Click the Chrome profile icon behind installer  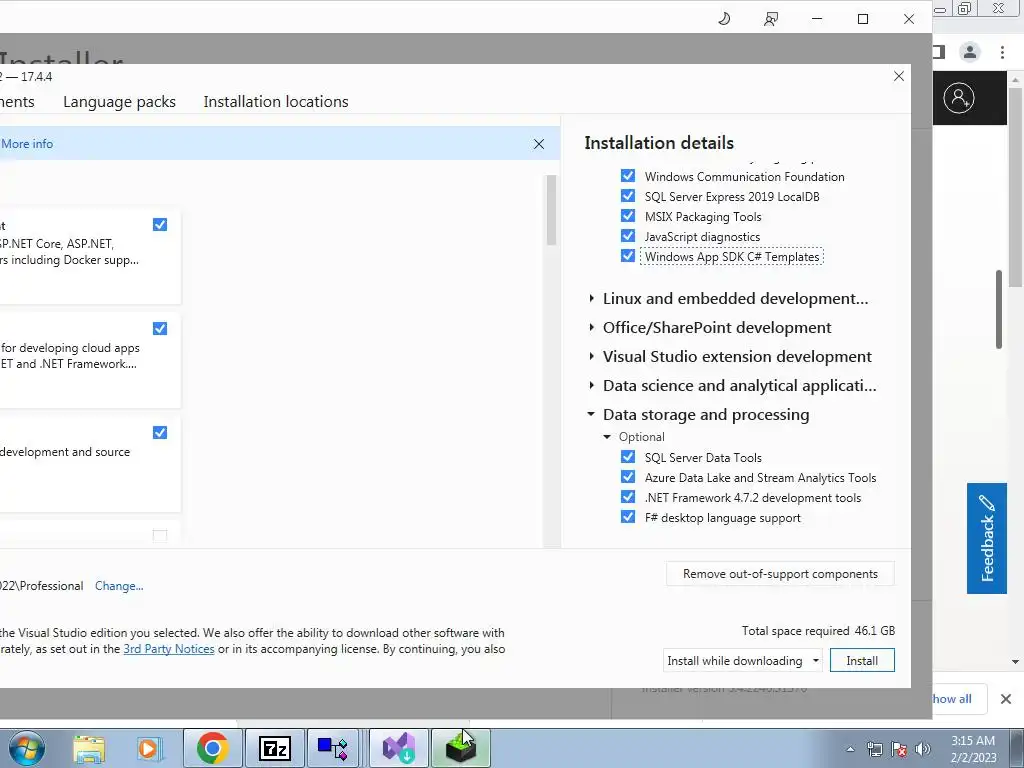970,52
